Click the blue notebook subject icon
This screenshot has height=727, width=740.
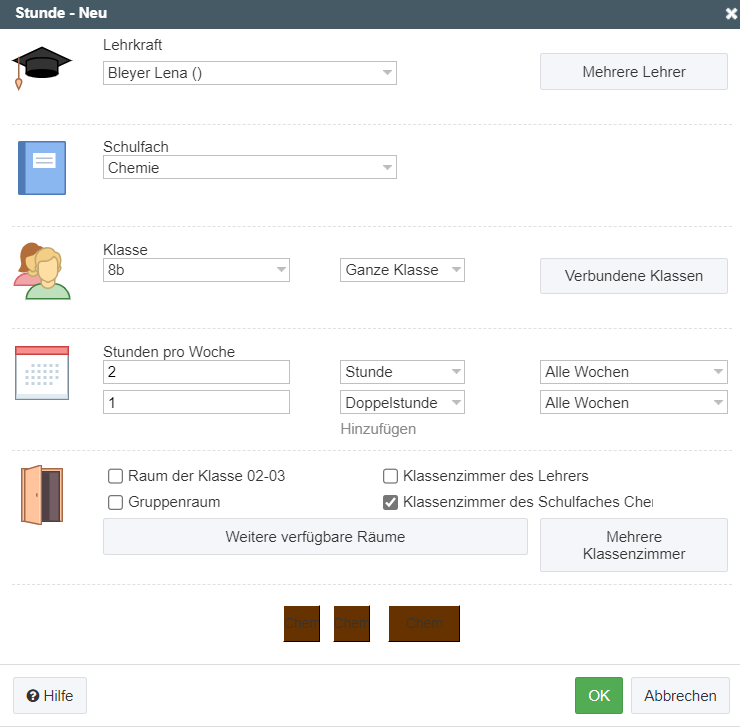[x=42, y=168]
